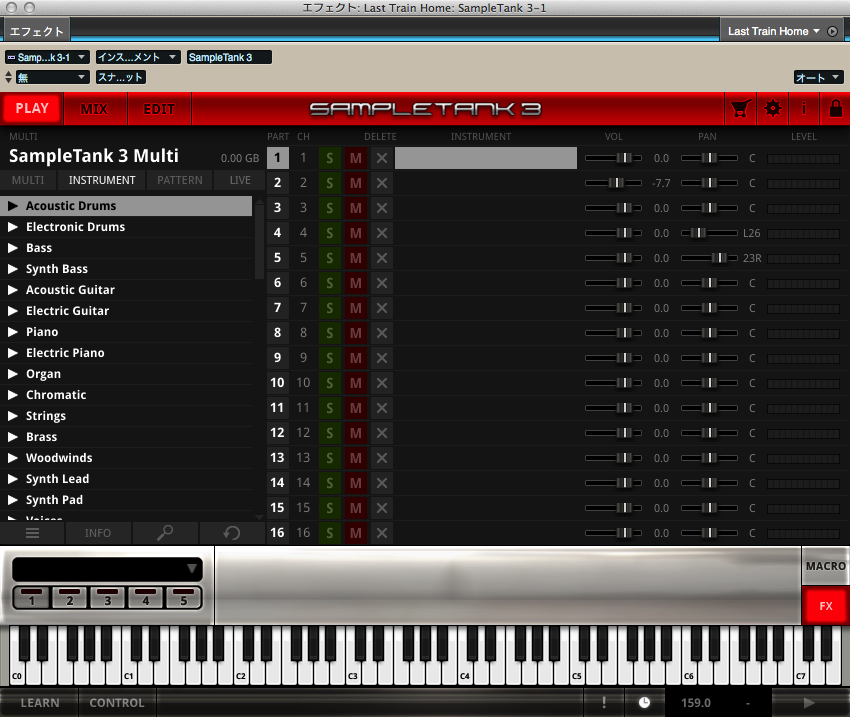Solo part 9
The height and width of the screenshot is (717, 850).
click(x=330, y=358)
